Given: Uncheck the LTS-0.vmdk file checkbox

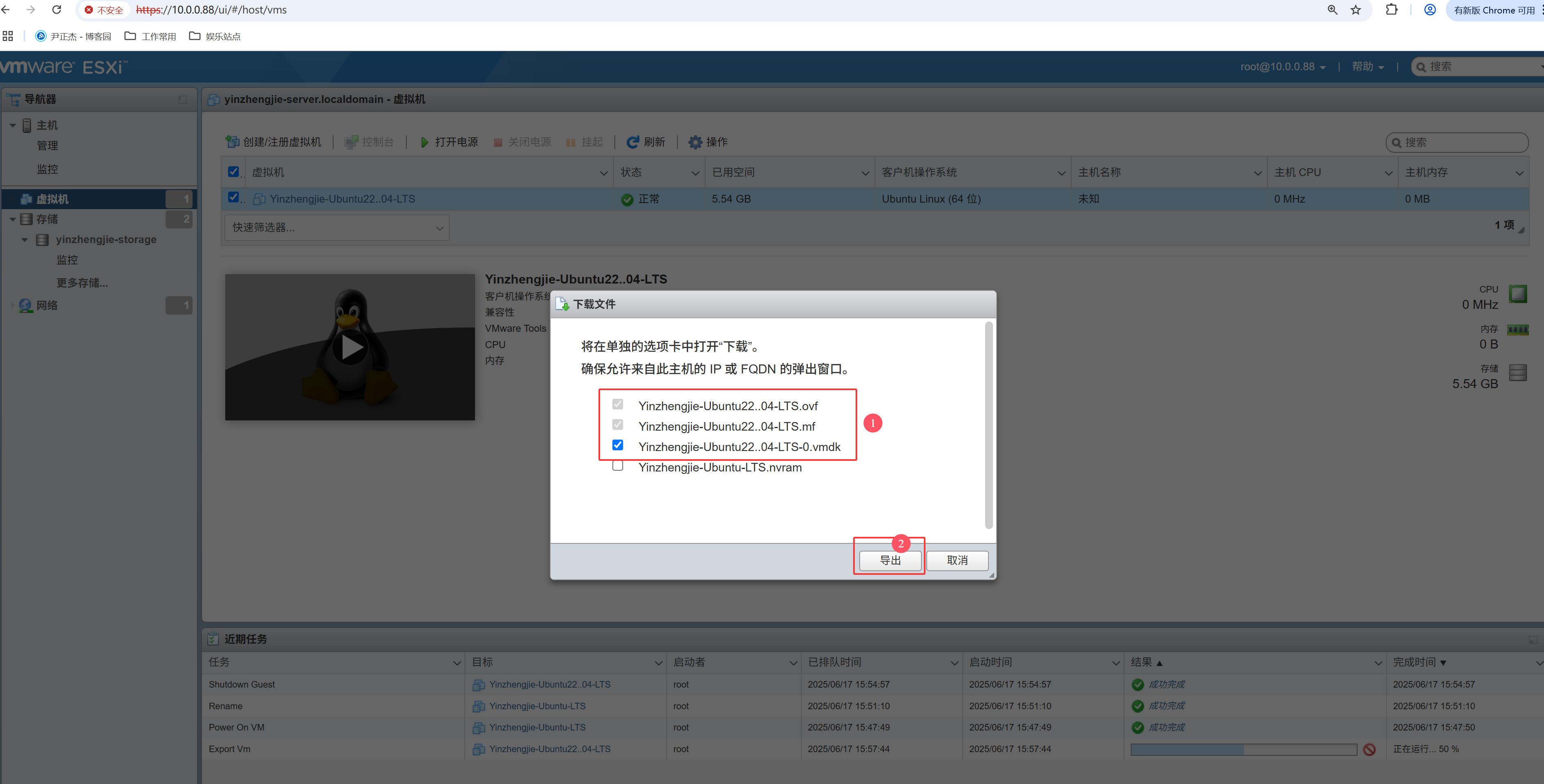Looking at the screenshot, I should 617,445.
